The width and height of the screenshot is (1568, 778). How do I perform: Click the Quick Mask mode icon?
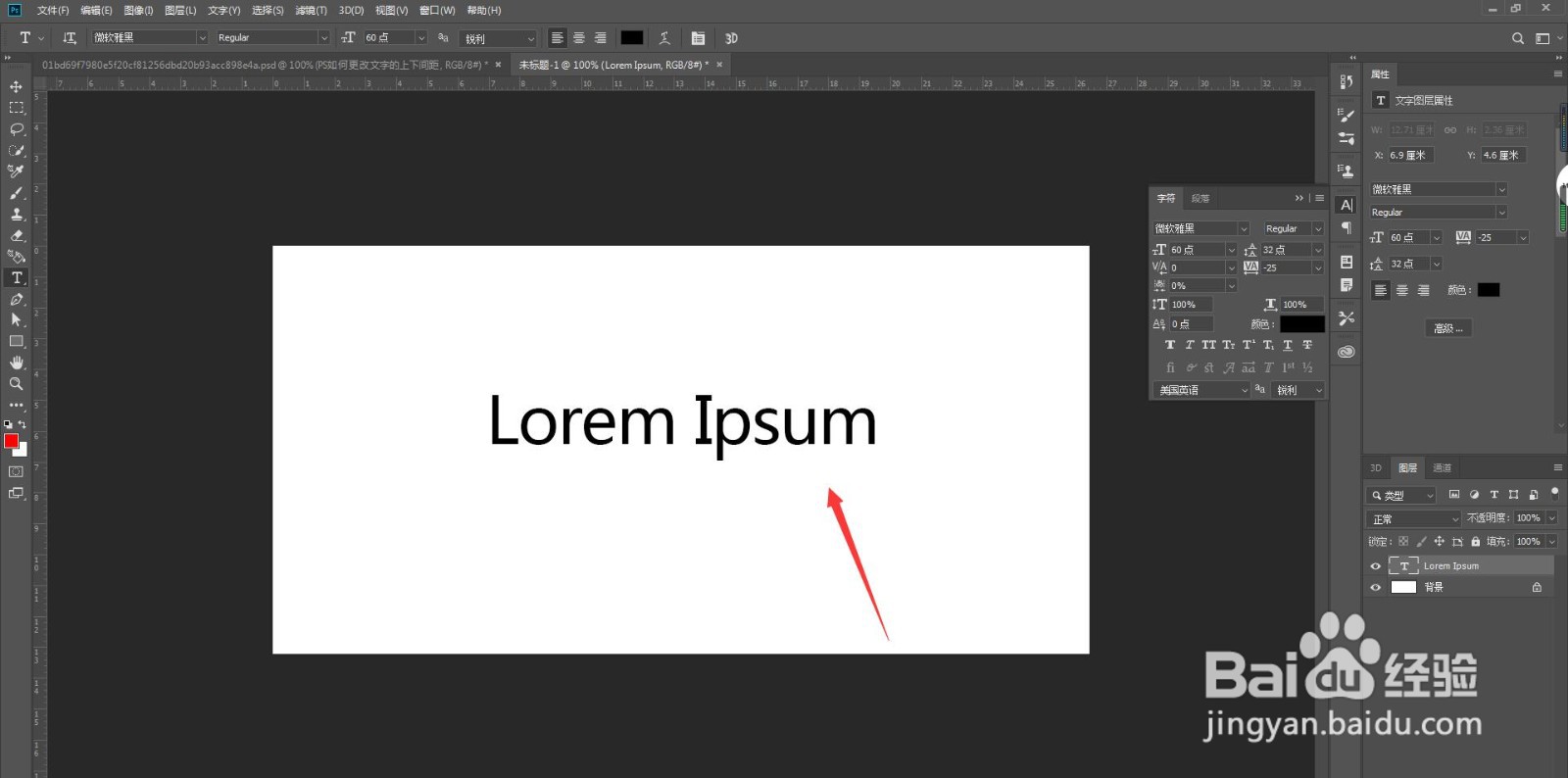(x=16, y=471)
